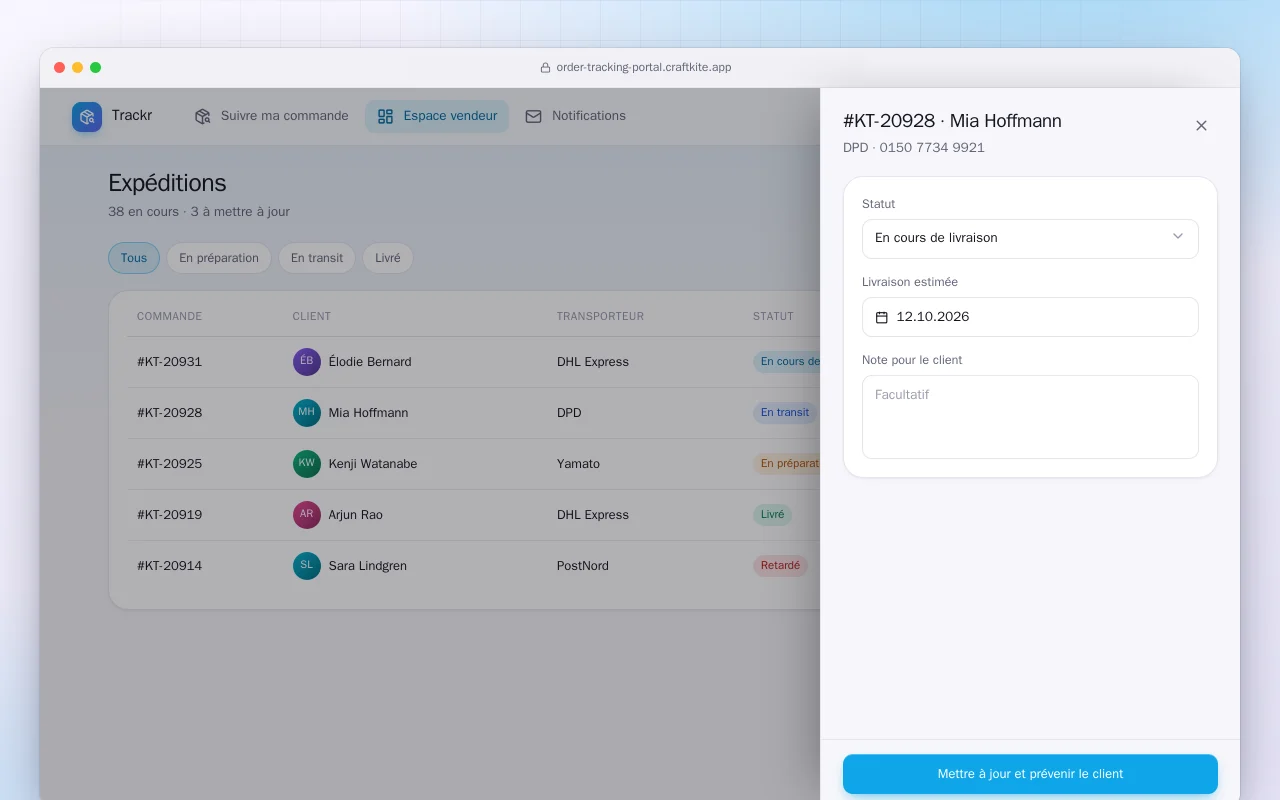Click the chevron arrow in Statut select
1280x800 pixels.
(x=1177, y=237)
